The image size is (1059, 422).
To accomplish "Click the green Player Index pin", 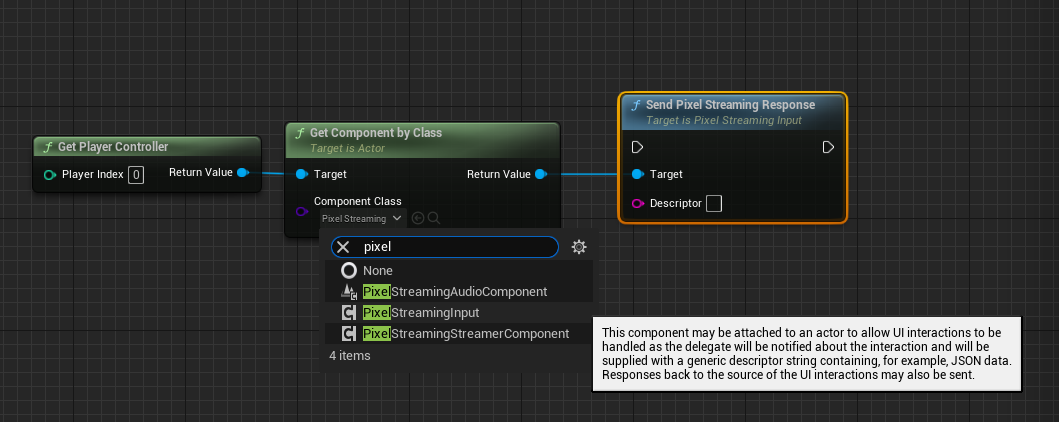I will click(x=50, y=175).
